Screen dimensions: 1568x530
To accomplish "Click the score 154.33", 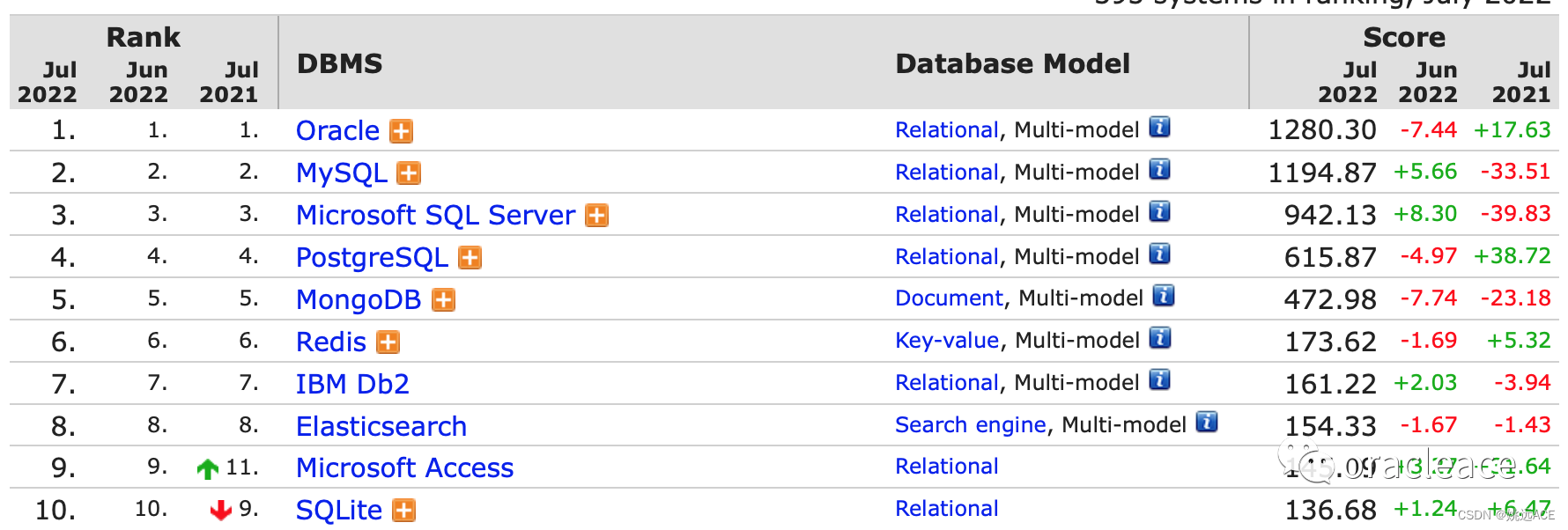I will coord(1330,426).
